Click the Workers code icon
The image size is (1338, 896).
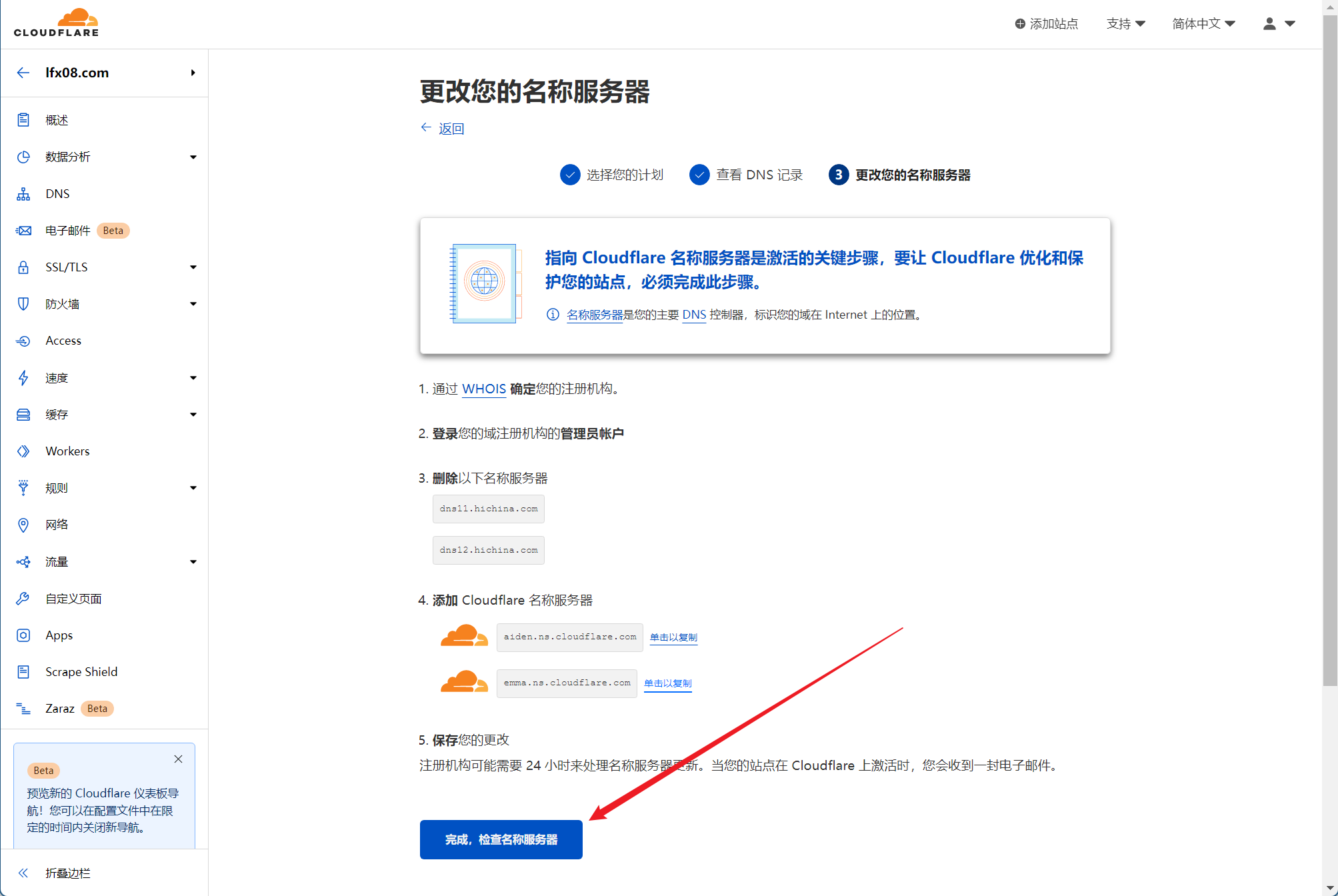23,451
